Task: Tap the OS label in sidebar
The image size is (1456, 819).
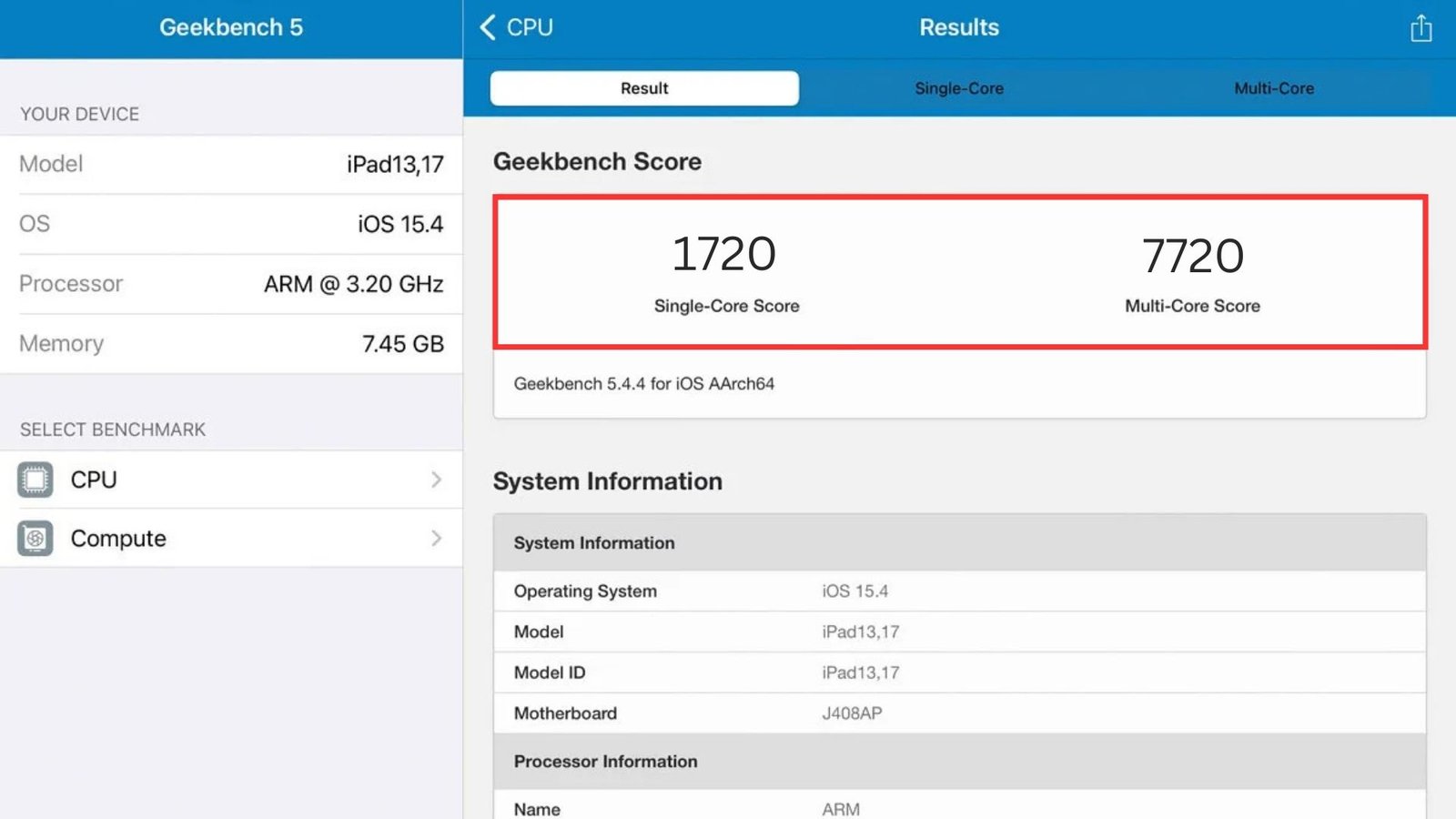Action: click(x=35, y=224)
